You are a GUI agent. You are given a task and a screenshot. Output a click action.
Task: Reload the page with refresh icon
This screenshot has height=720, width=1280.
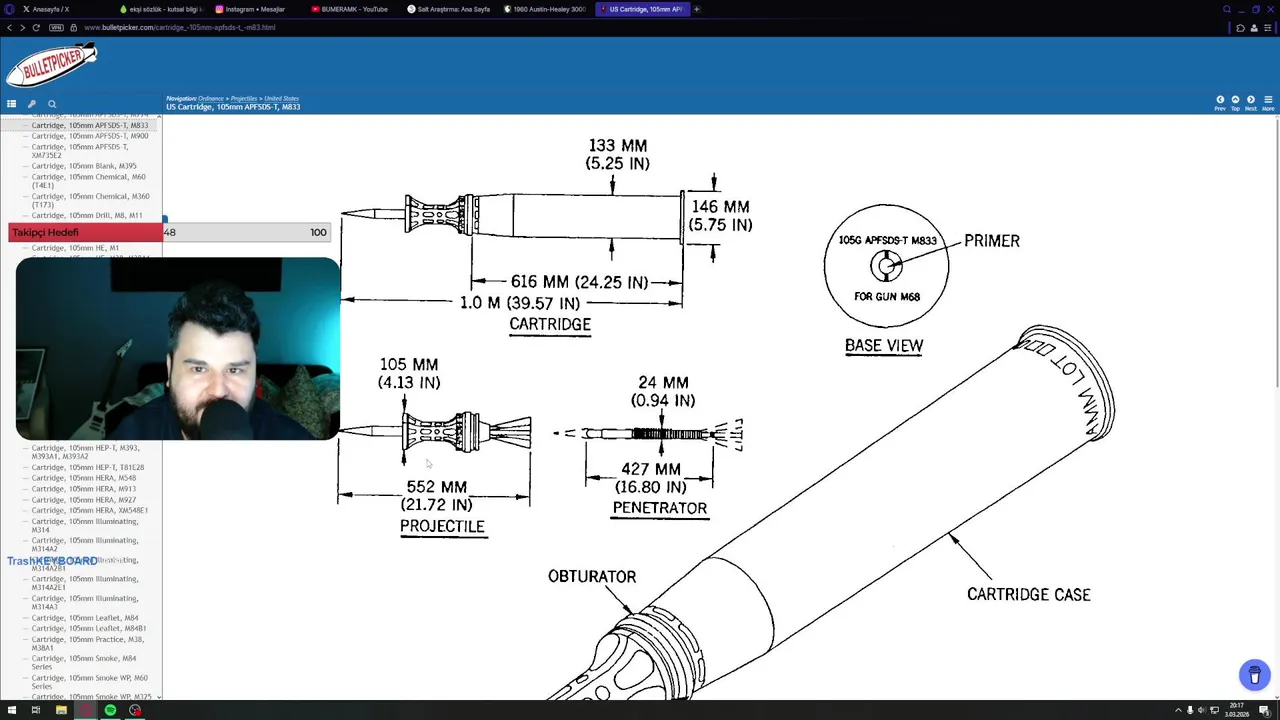pyautogui.click(x=36, y=27)
